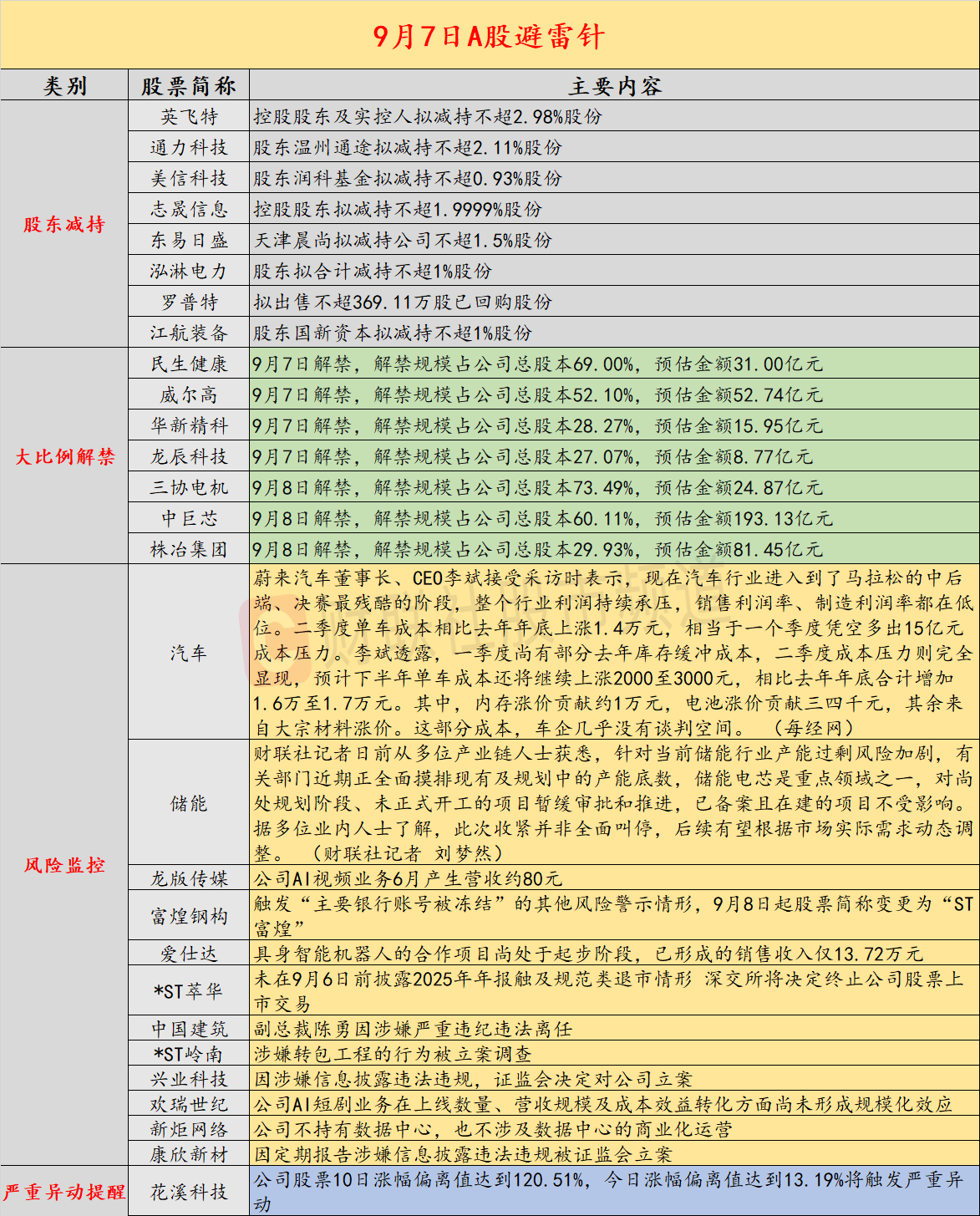The width and height of the screenshot is (980, 1216).
Task: Click the unlock row with 预估金额31.00亿元
Action: [614, 364]
